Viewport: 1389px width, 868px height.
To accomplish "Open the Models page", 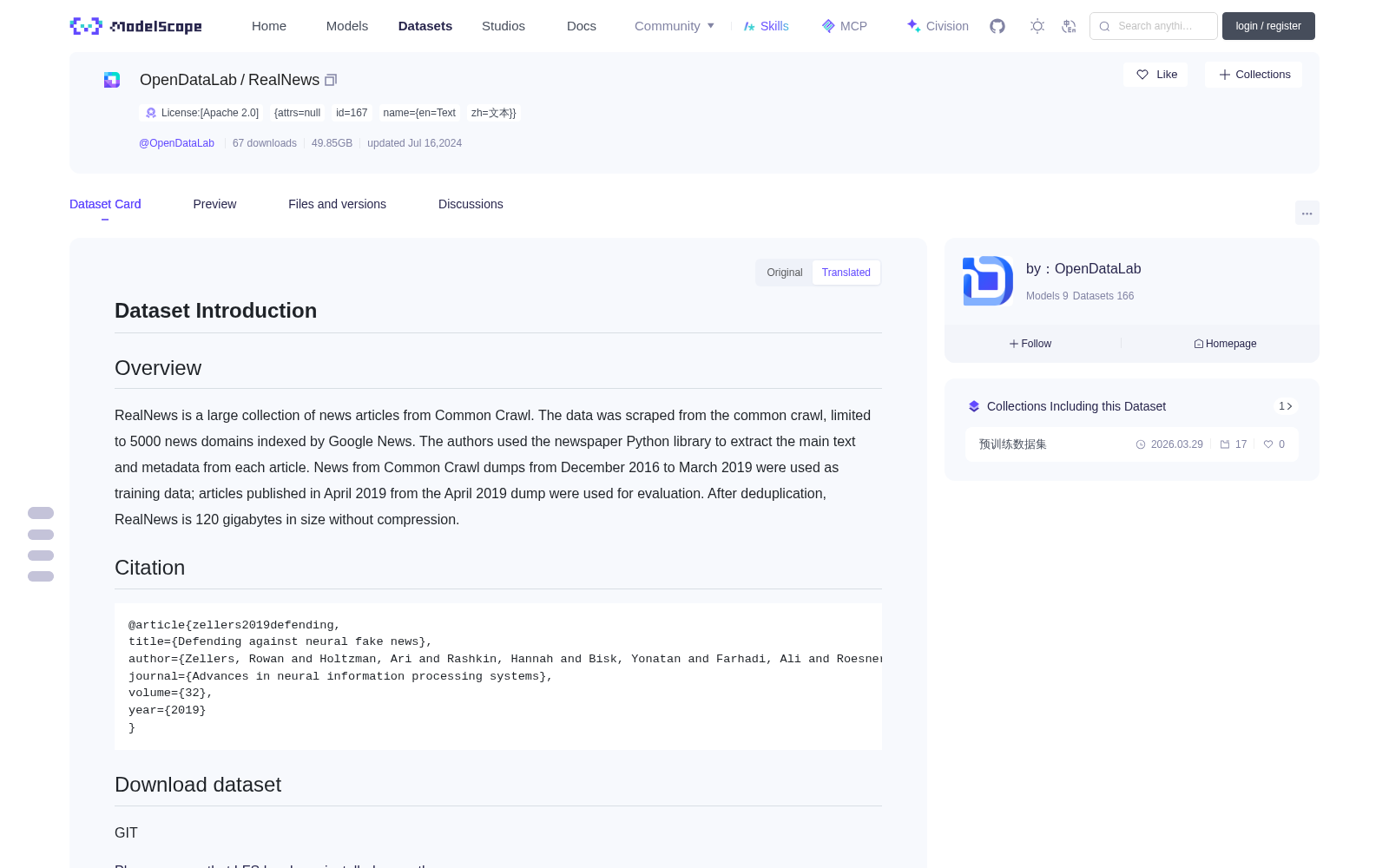I will [347, 26].
